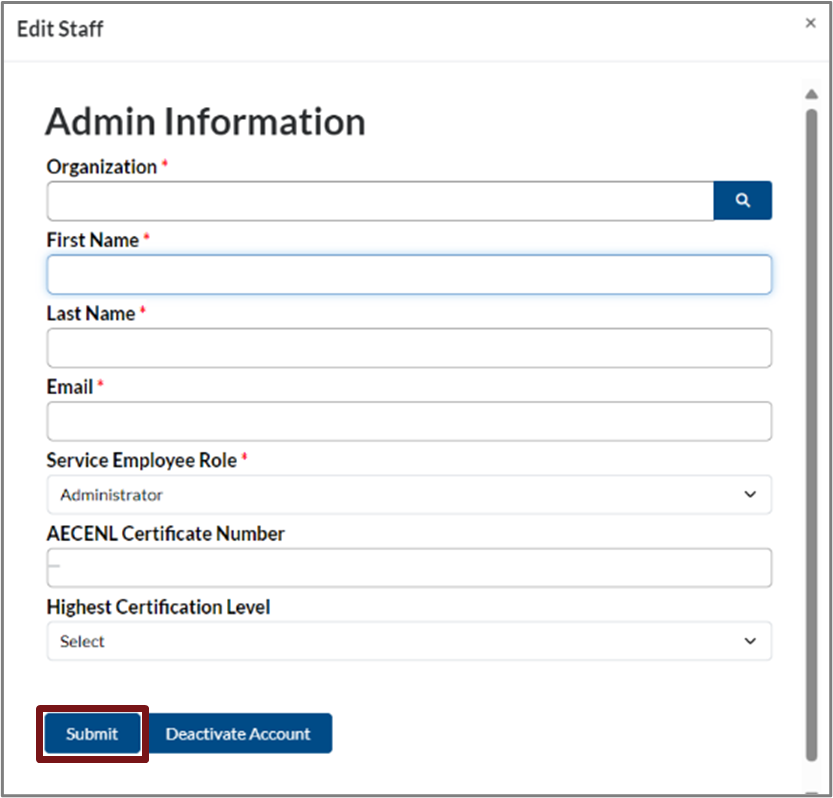Click the Last Name label text
Image resolution: width=833 pixels, height=798 pixels.
coord(90,314)
